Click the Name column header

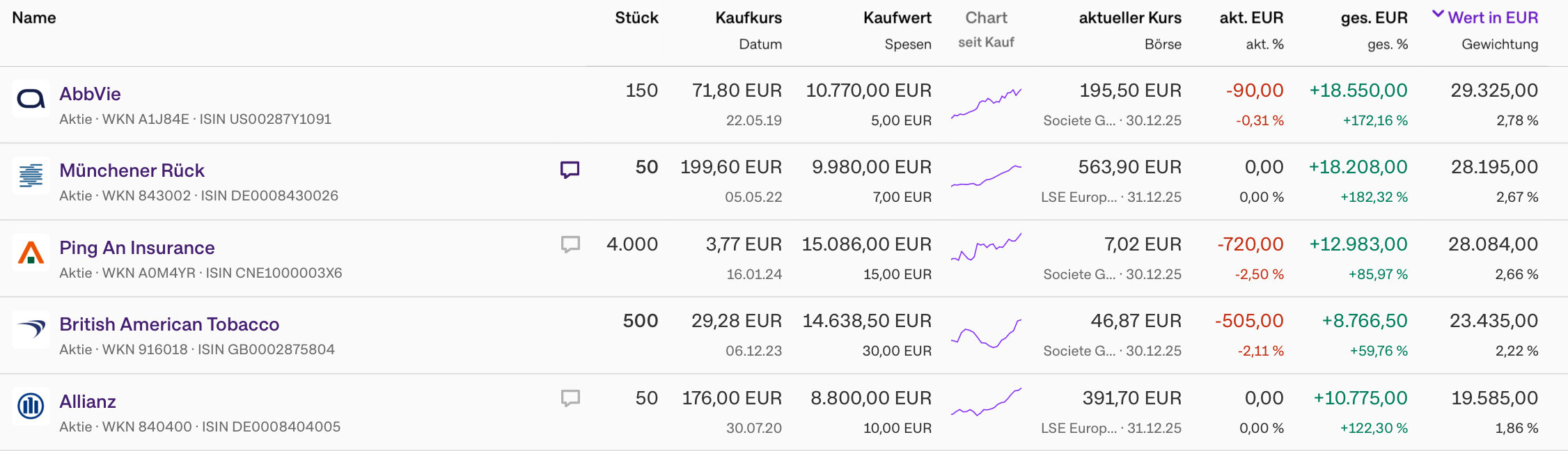pyautogui.click(x=33, y=18)
